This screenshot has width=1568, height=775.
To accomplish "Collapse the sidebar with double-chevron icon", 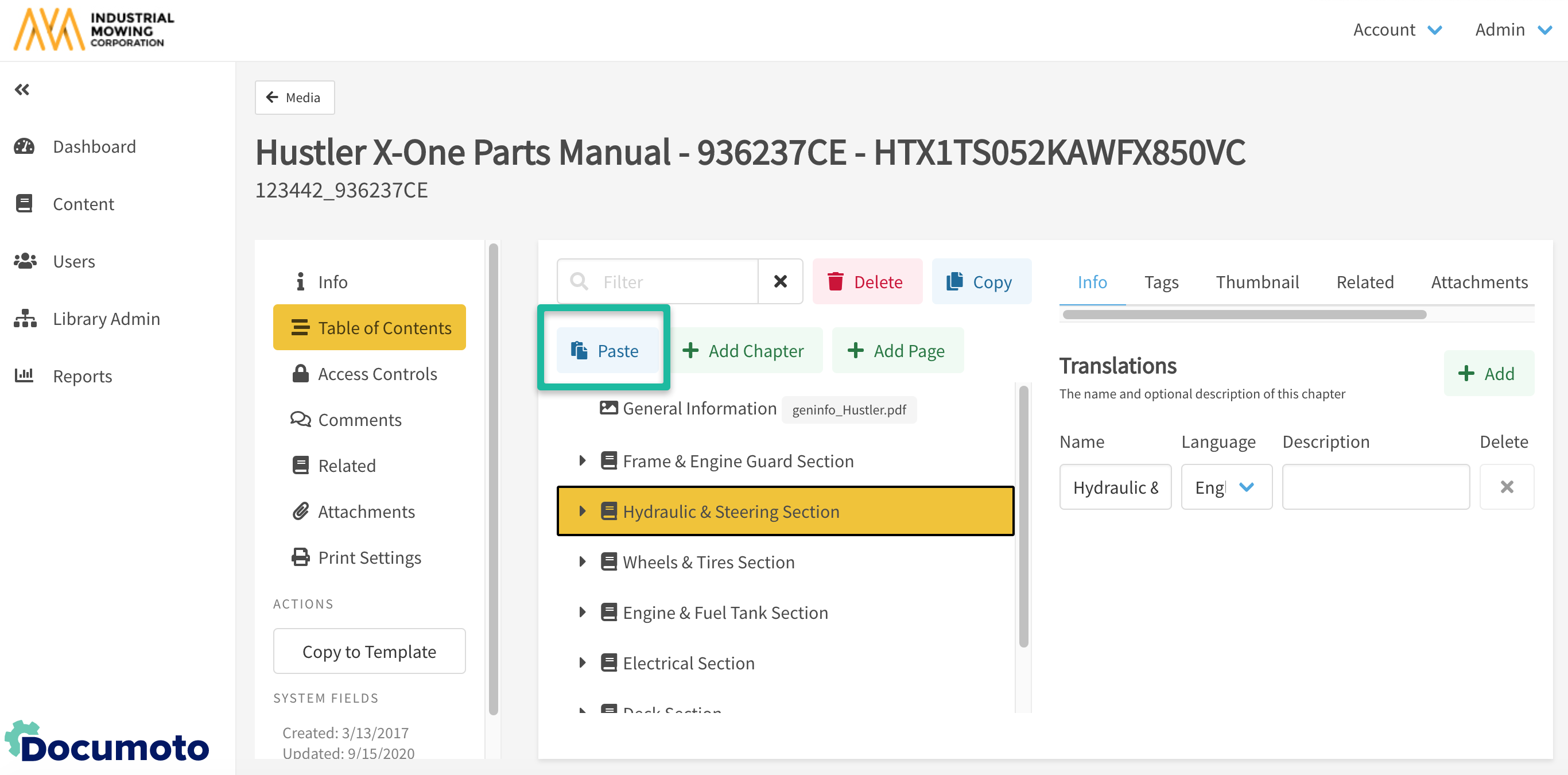I will tap(22, 90).
